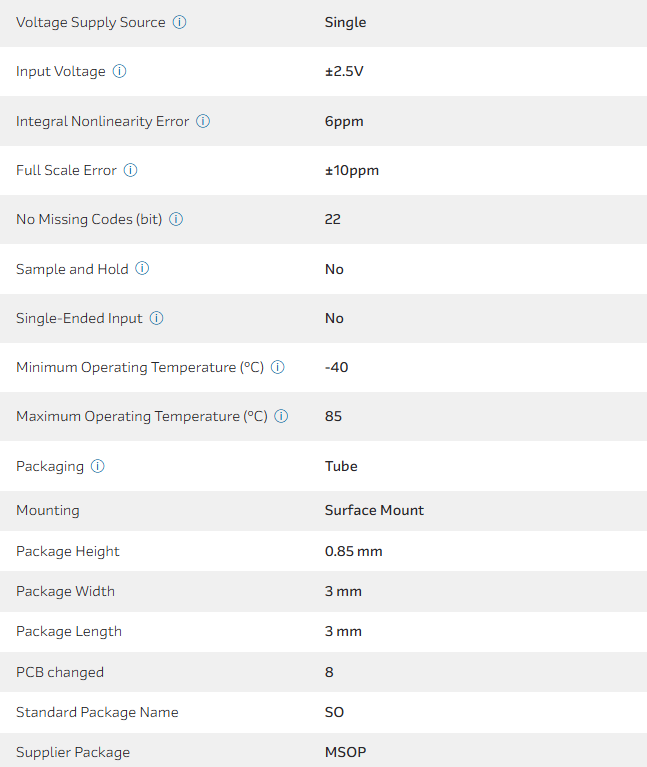Open info icon next to Packaging

(x=98, y=466)
